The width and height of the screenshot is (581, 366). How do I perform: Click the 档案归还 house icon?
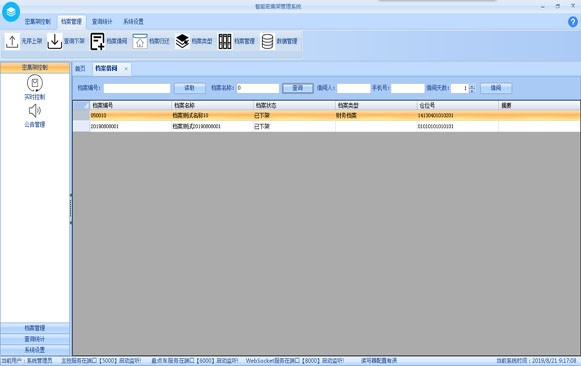click(140, 41)
